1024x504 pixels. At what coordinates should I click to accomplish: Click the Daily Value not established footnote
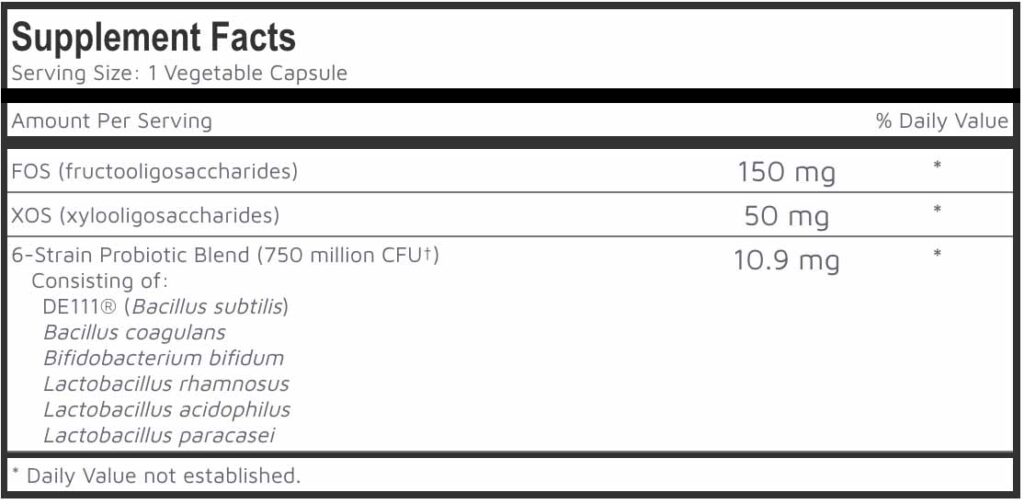155,475
